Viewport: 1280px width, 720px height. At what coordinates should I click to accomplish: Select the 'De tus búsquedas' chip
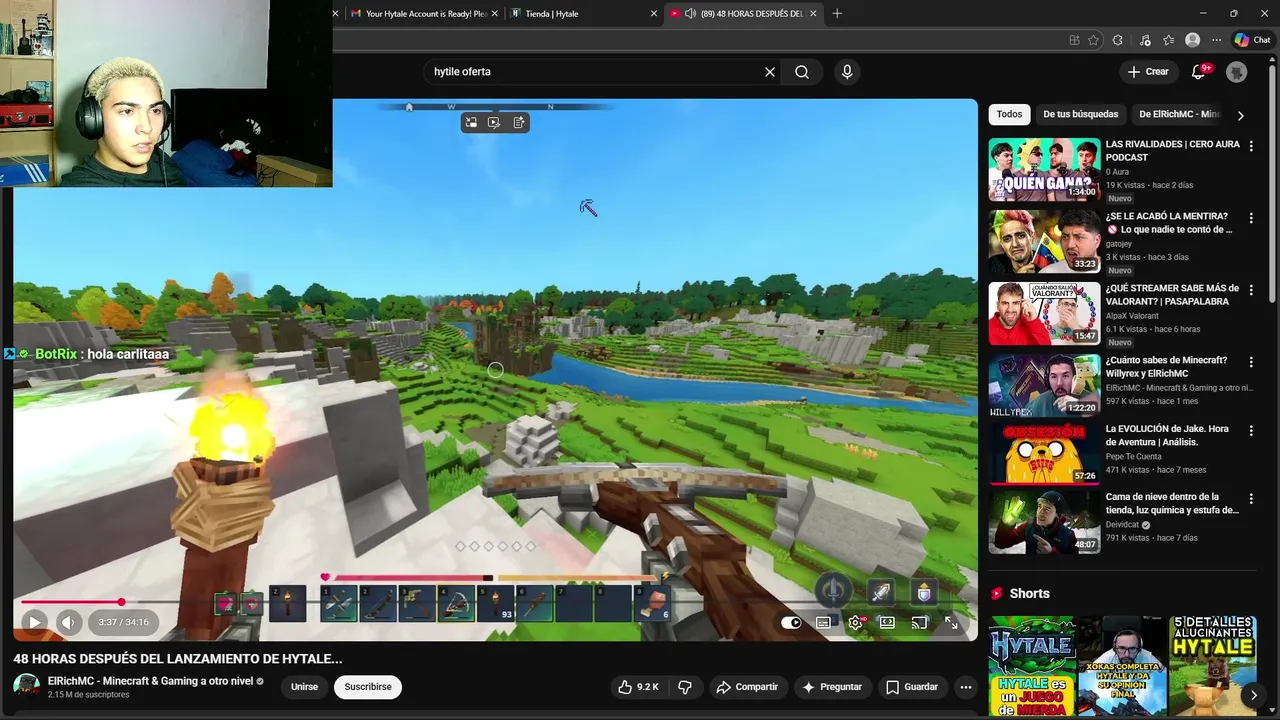[x=1081, y=114]
